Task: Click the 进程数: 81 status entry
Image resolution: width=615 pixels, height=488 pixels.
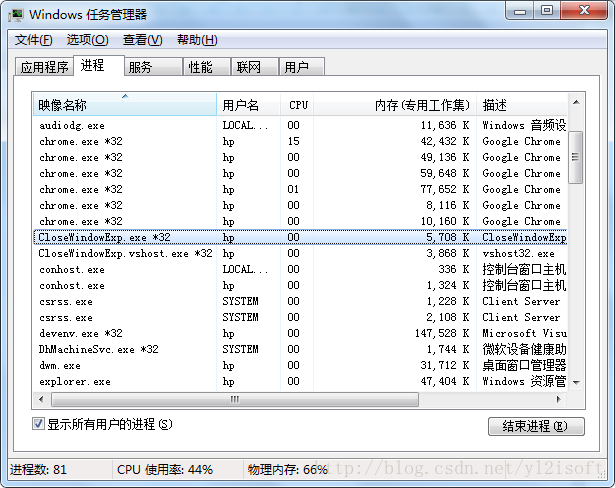Action: (x=38, y=470)
